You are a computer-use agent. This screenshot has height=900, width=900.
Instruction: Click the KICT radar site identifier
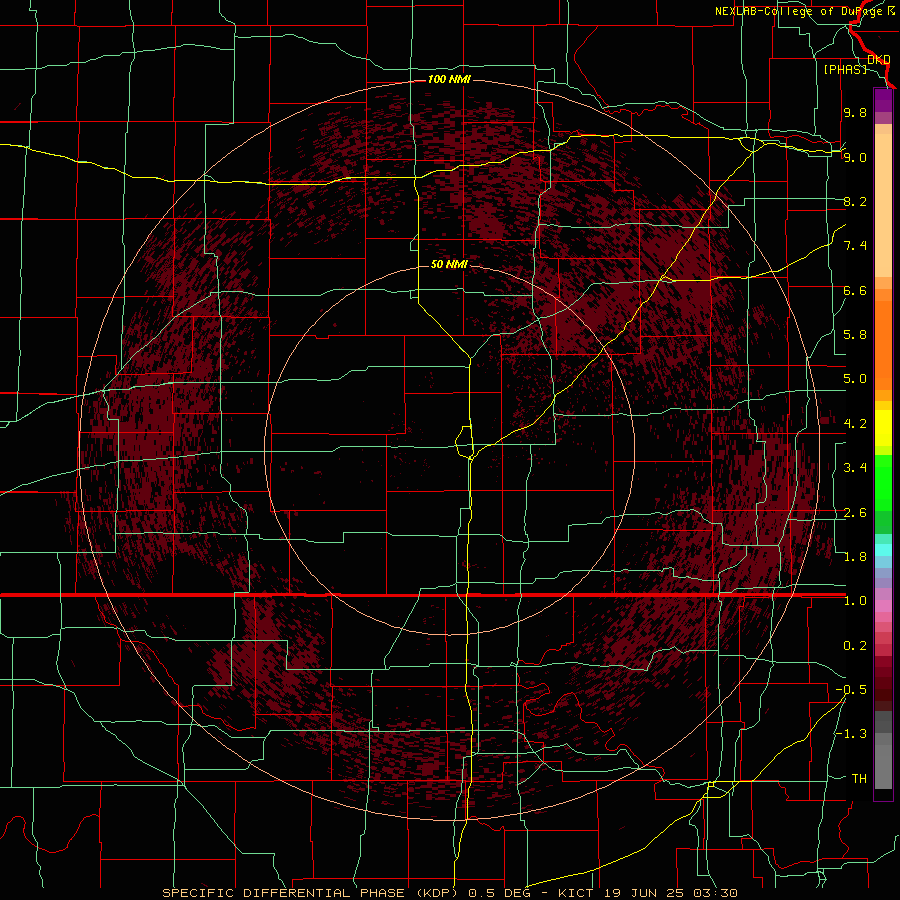pos(576,893)
